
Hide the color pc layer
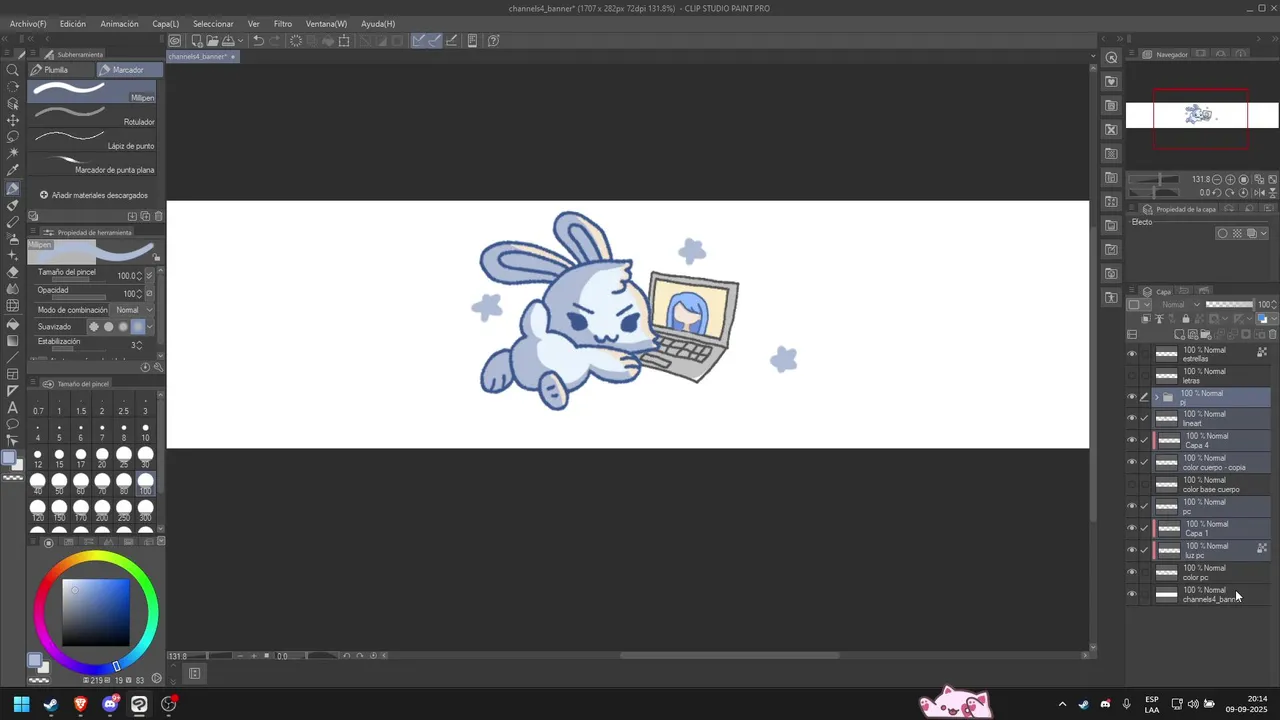[1132, 572]
